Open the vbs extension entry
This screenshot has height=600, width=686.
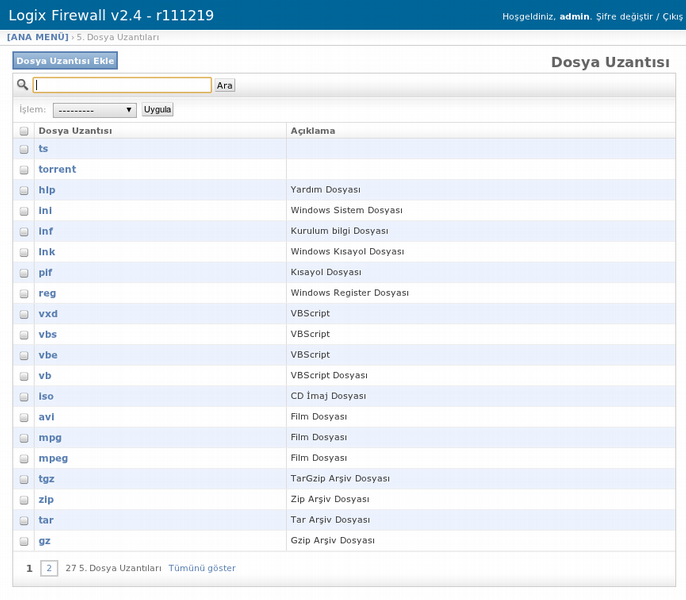(48, 334)
